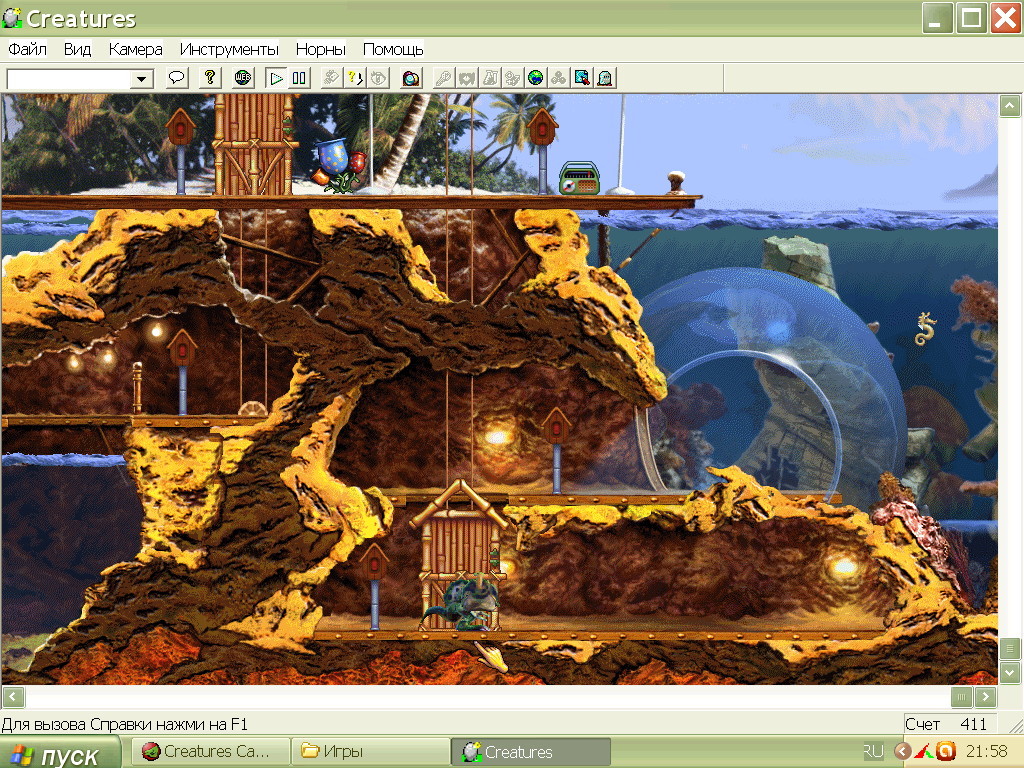Click the greyed syringe injector icon
The width and height of the screenshot is (1024, 768).
[x=332, y=78]
